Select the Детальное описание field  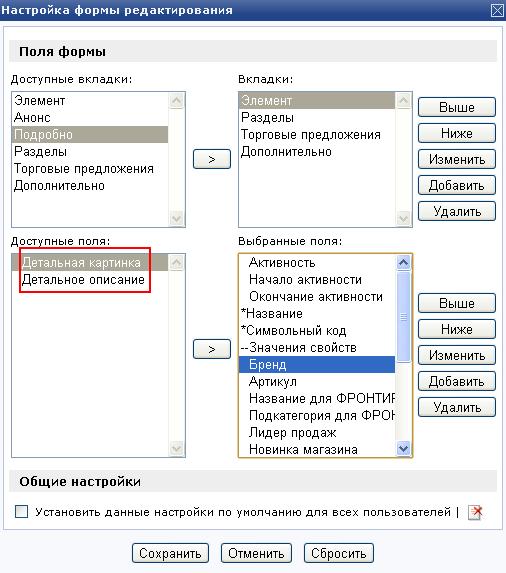point(90,280)
